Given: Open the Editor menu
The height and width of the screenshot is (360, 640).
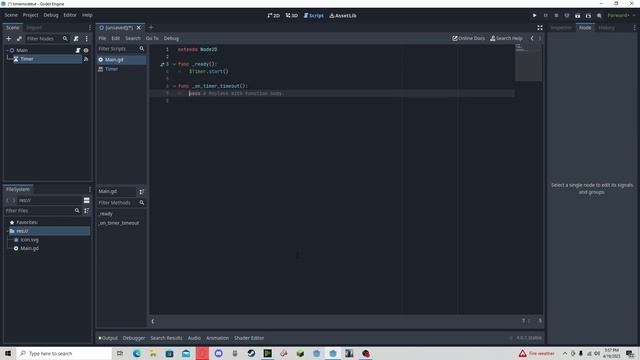Looking at the screenshot, I should 70,15.
